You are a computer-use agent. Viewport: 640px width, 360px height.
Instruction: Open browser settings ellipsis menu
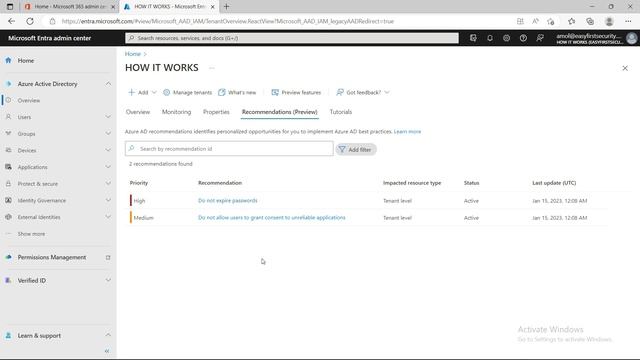click(x=628, y=21)
